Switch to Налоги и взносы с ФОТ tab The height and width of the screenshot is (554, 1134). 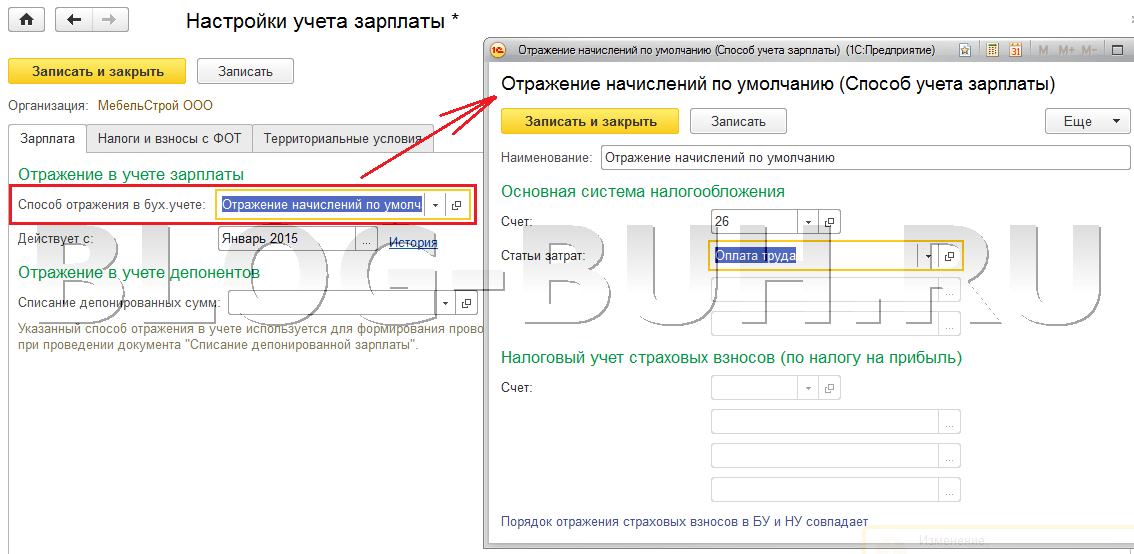pyautogui.click(x=169, y=139)
